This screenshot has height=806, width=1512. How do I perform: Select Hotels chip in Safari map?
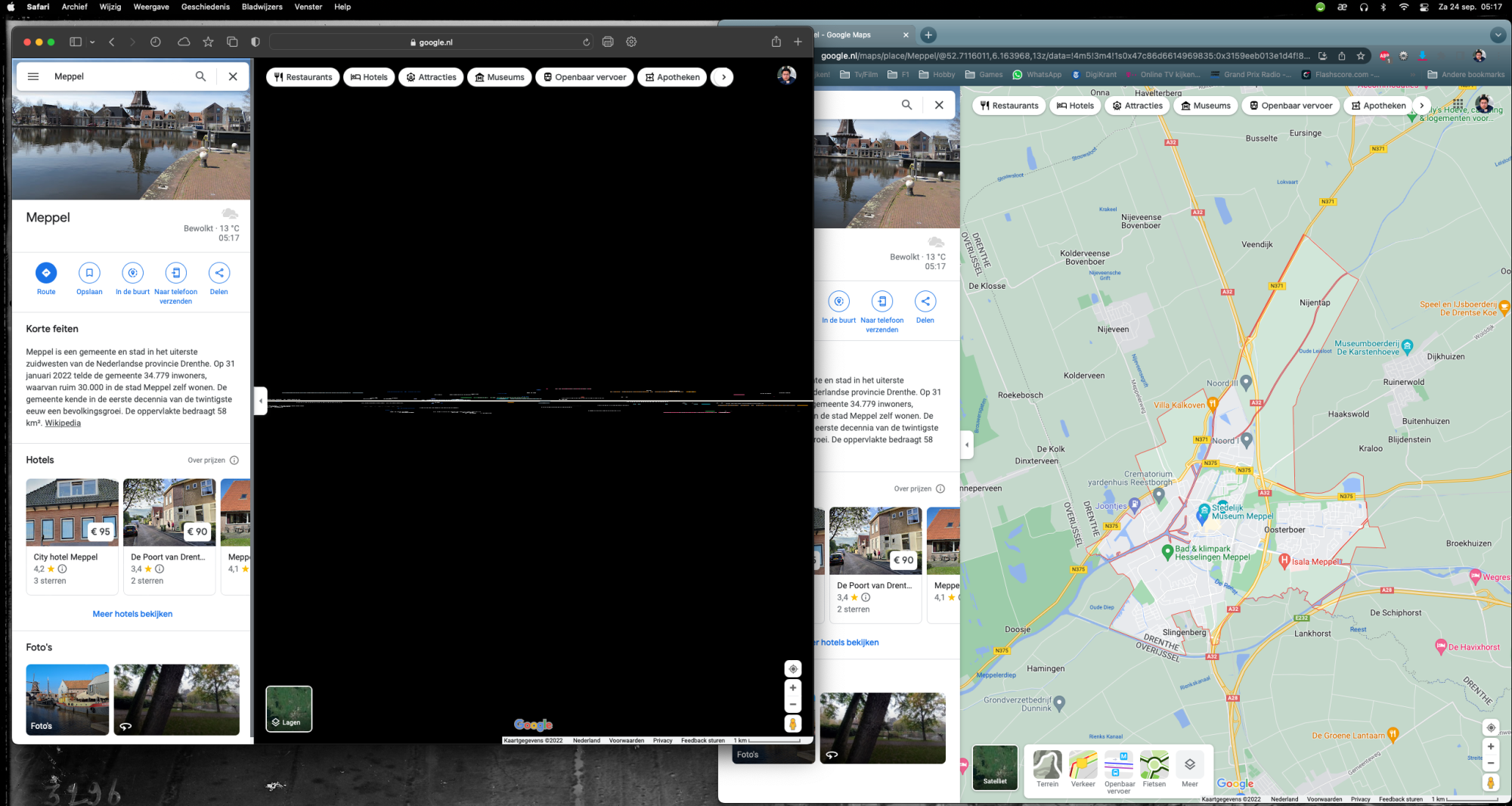tap(369, 77)
